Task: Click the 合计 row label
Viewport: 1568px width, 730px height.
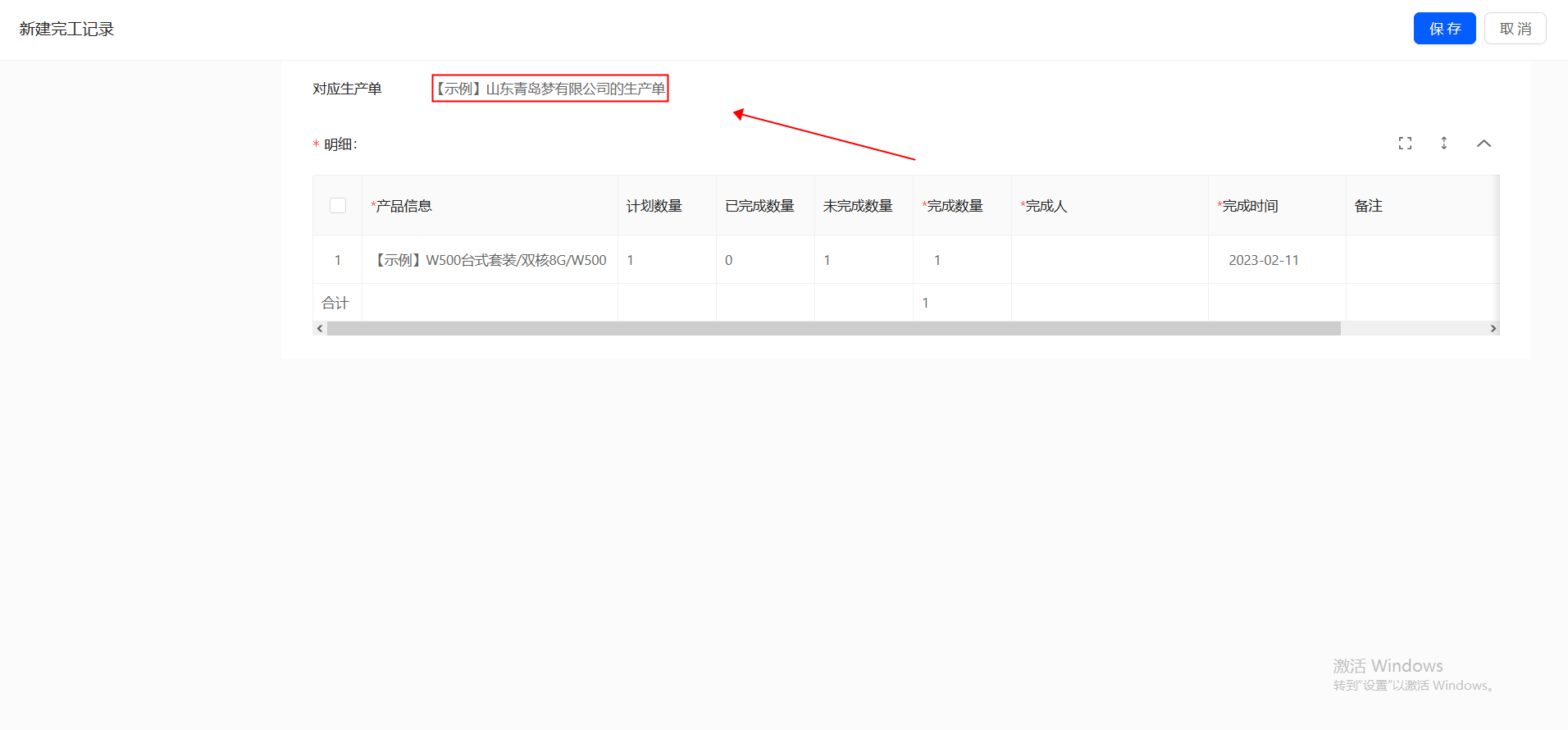Action: click(335, 303)
